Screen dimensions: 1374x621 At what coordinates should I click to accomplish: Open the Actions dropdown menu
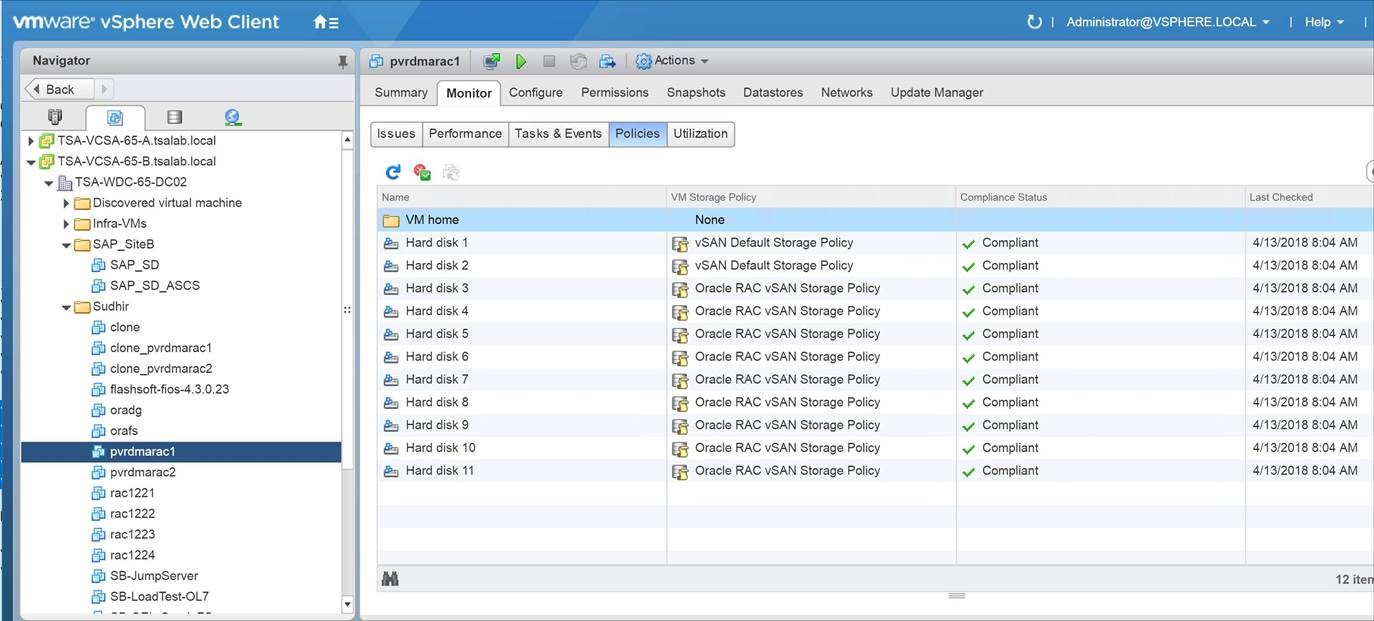(673, 61)
